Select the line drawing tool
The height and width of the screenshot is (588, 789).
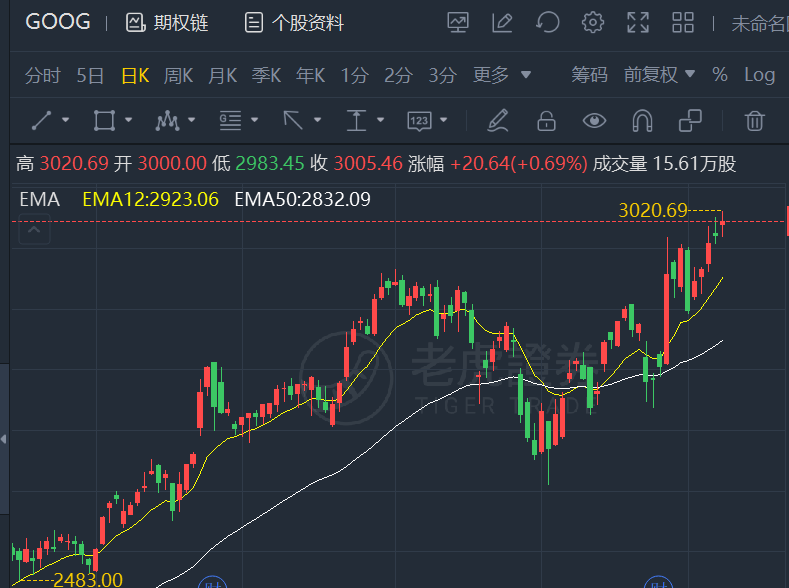pyautogui.click(x=42, y=121)
